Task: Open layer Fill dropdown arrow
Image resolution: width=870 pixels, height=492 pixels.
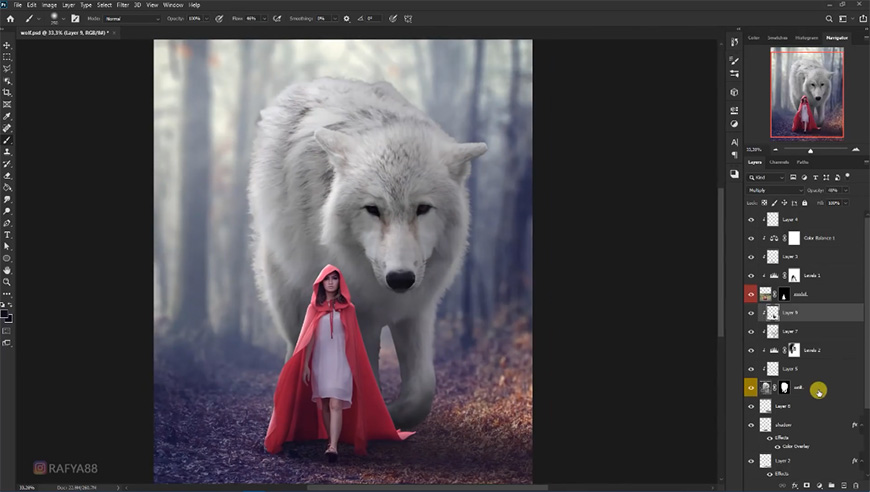Action: pyautogui.click(x=846, y=203)
